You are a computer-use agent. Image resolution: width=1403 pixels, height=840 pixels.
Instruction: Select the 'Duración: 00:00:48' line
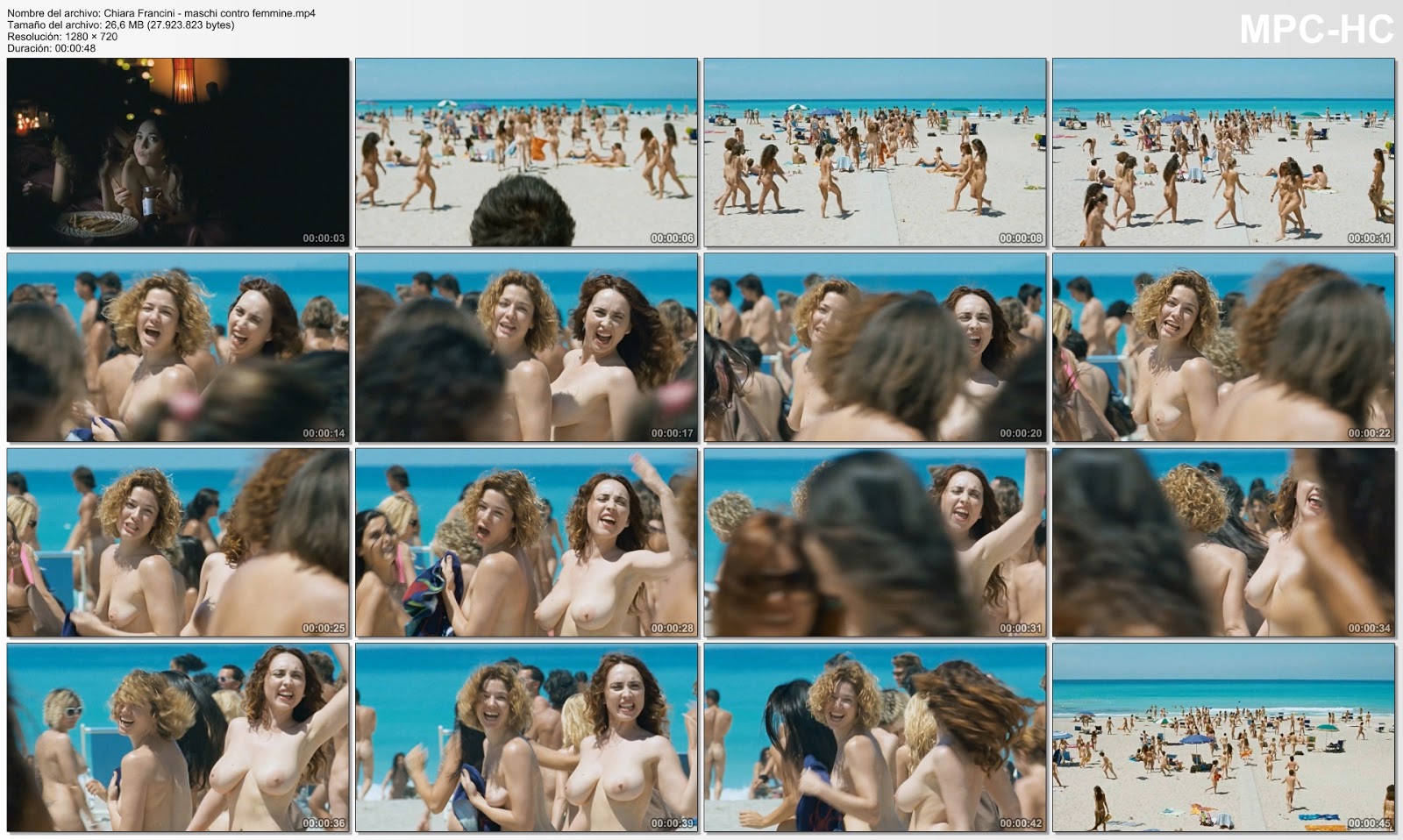point(51,48)
